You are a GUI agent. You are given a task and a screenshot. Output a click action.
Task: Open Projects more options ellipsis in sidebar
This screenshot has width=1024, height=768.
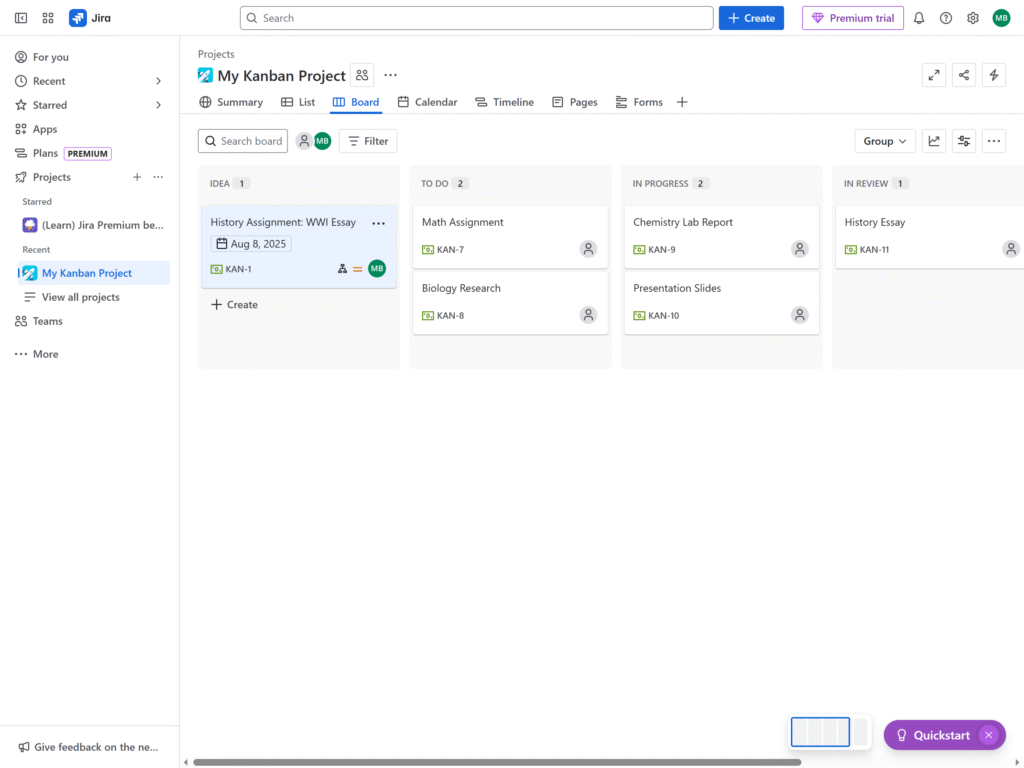pyautogui.click(x=158, y=177)
